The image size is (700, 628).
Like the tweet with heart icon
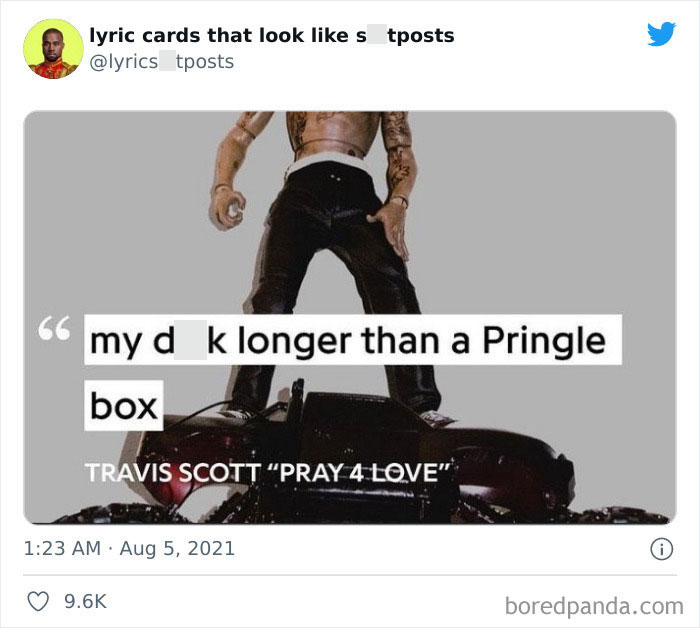[x=38, y=601]
